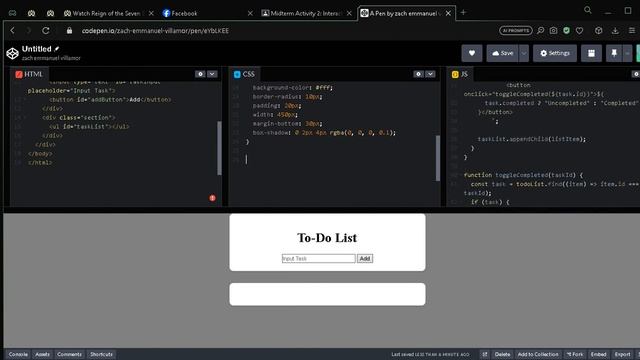
Task: Close the Midterm Activity 2 tab
Action: point(349,13)
